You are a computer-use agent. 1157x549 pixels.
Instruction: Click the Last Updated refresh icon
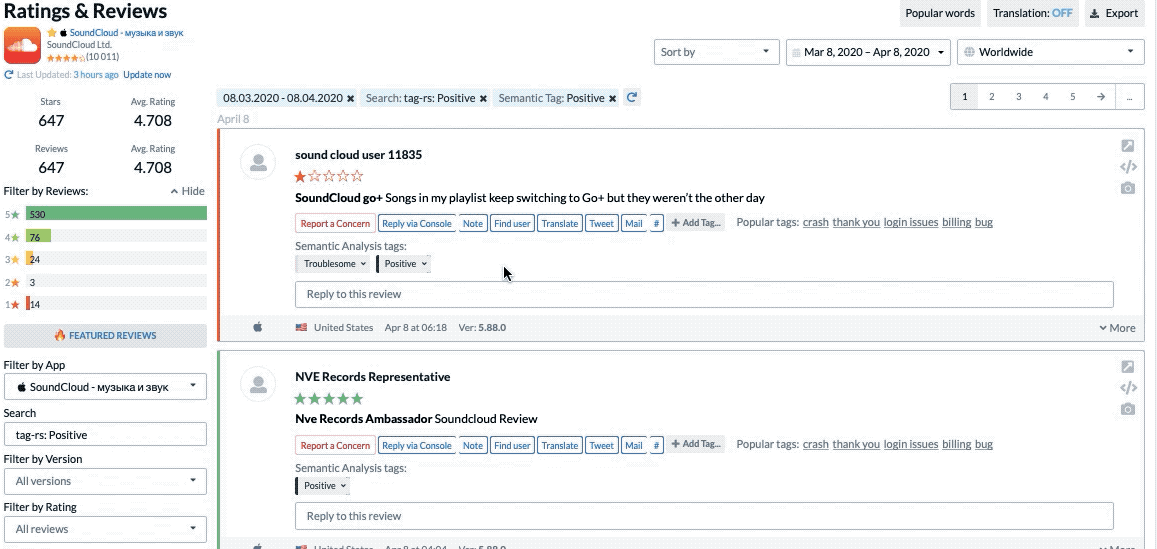click(x=9, y=75)
